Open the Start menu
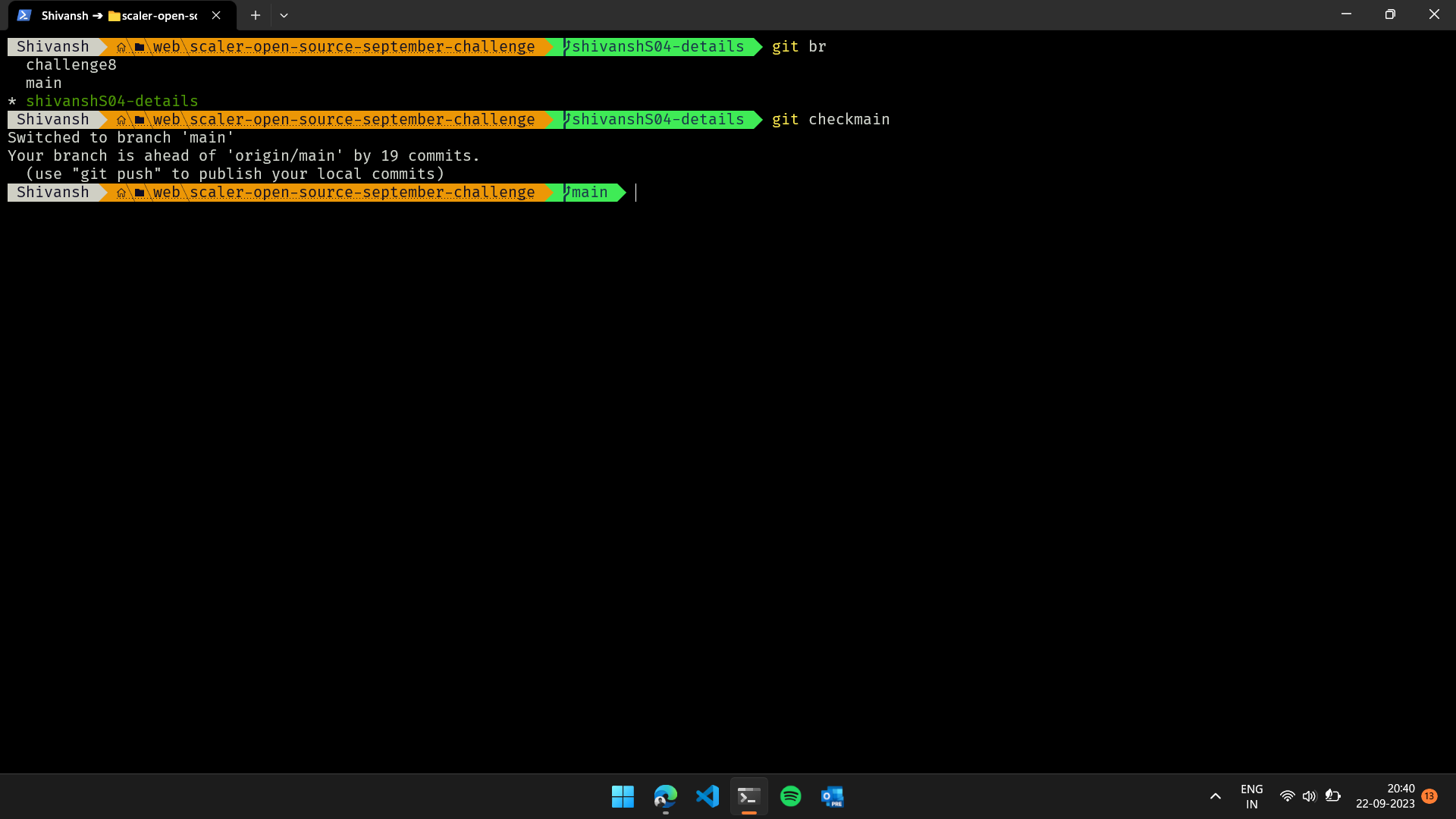Viewport: 1456px width, 819px height. (x=622, y=796)
